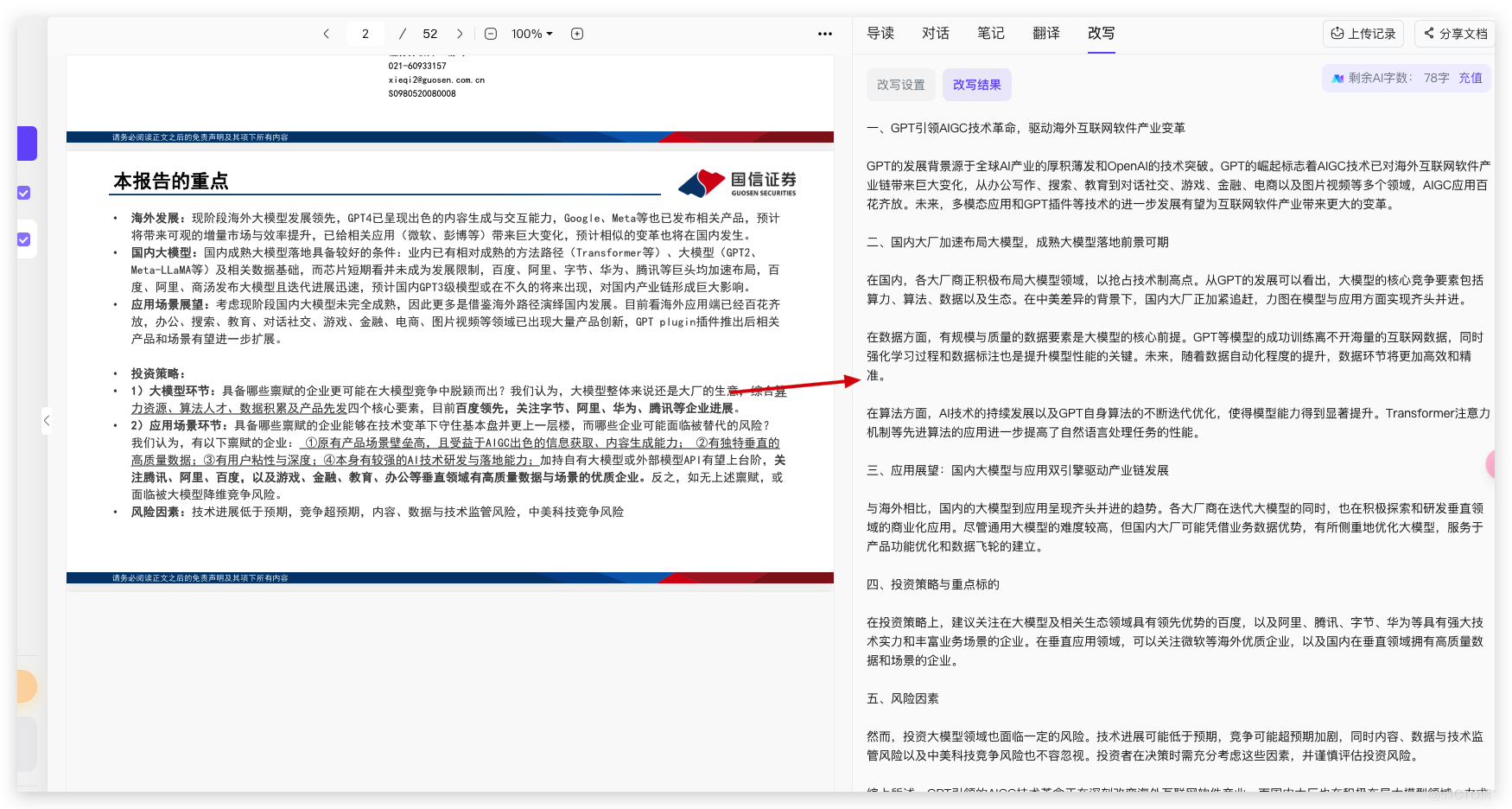1512x809 pixels.
Task: Edit the current page number field
Action: point(365,34)
